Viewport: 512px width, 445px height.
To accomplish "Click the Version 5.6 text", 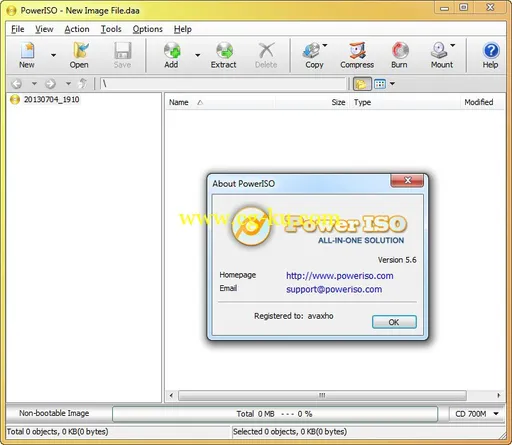I will [x=397, y=260].
